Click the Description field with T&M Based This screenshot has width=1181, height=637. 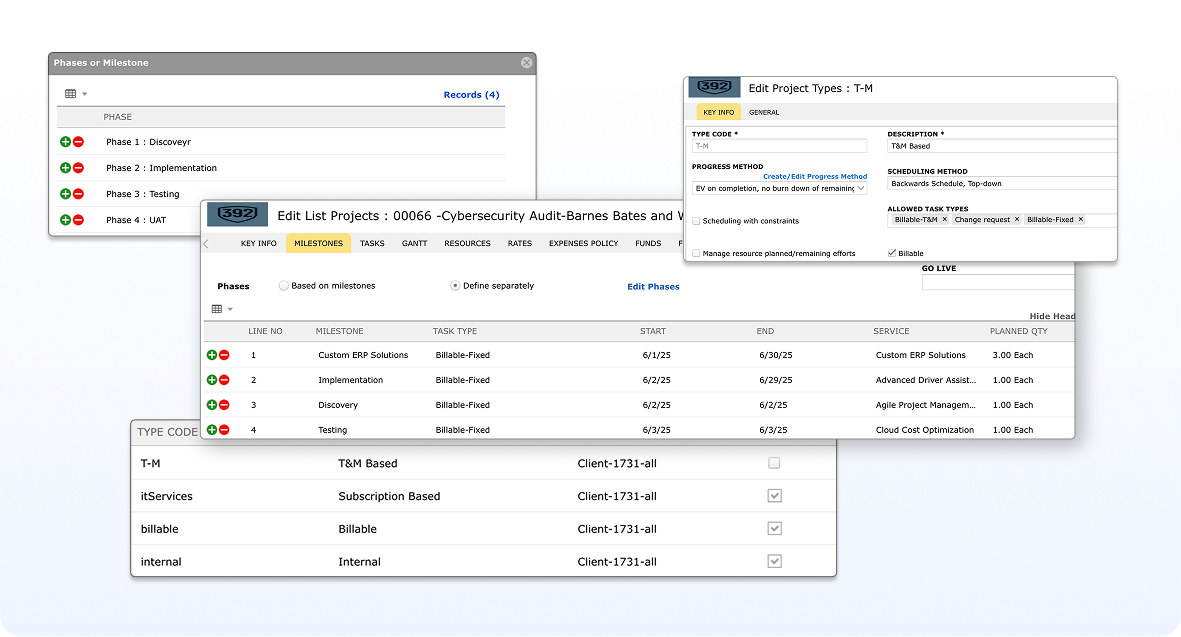(x=1002, y=146)
